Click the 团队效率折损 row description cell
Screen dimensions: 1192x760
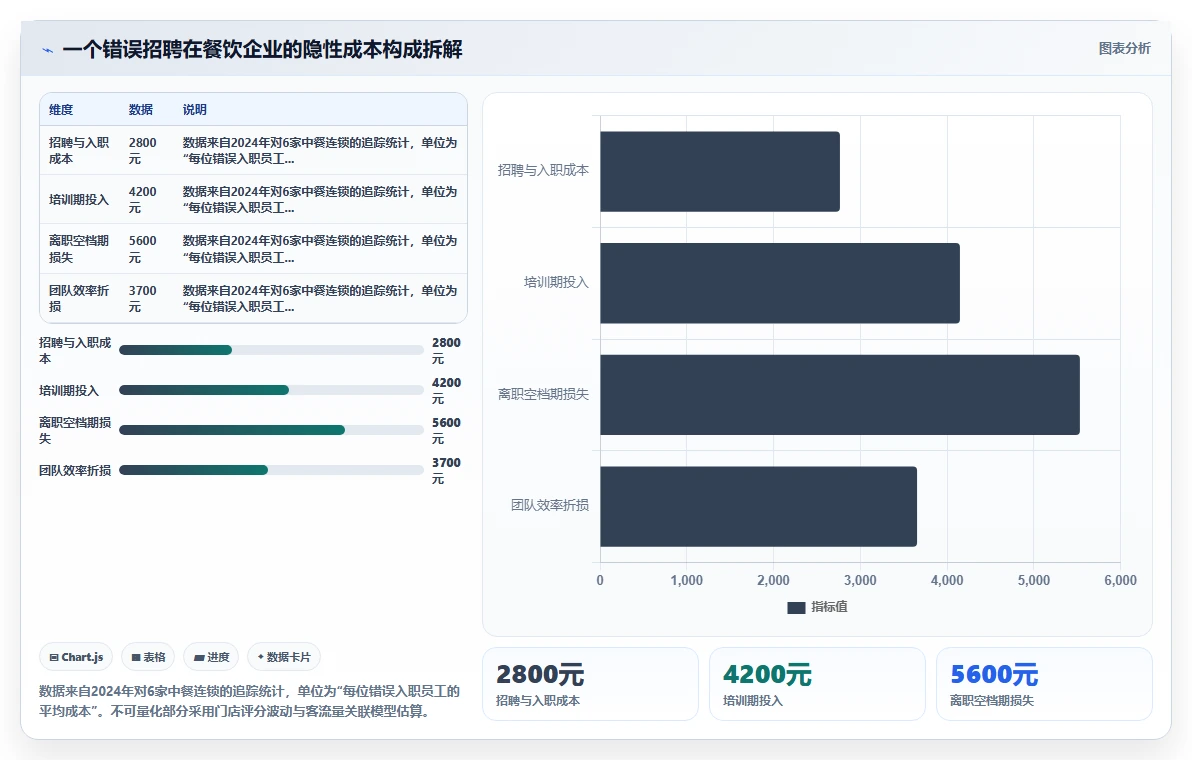tap(320, 298)
